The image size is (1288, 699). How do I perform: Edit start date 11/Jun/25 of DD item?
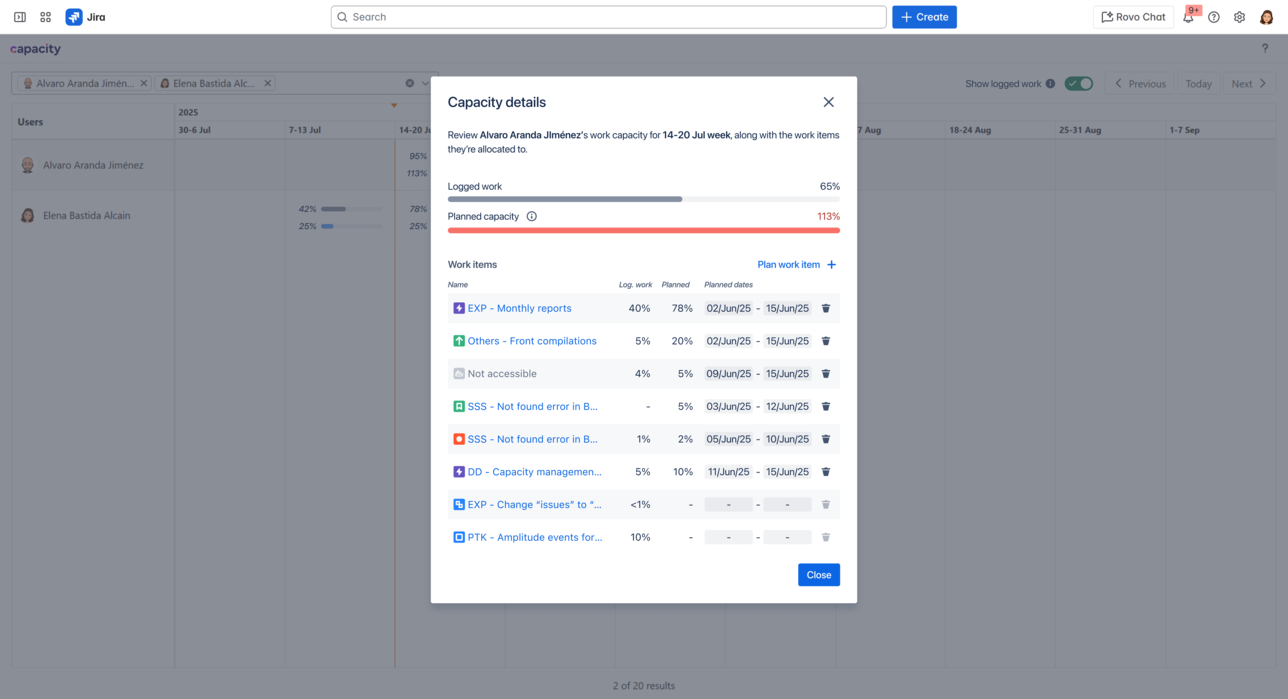(729, 472)
